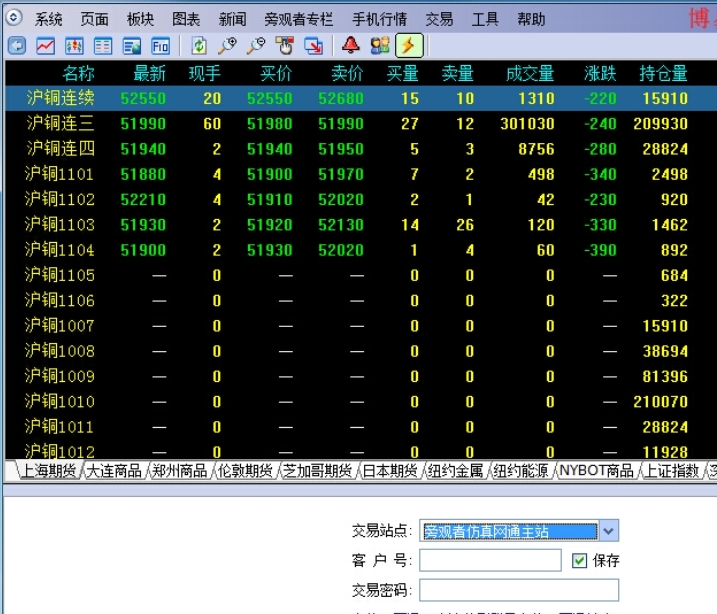Click the zoom in magnifier icon
The height and width of the screenshot is (614, 717).
(227, 46)
